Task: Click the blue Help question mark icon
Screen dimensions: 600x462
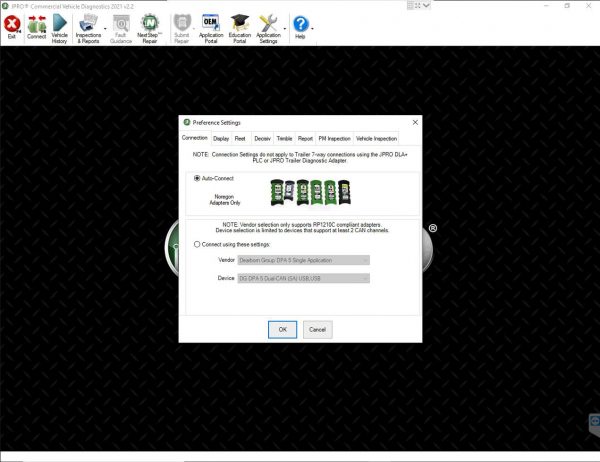Action: point(300,24)
